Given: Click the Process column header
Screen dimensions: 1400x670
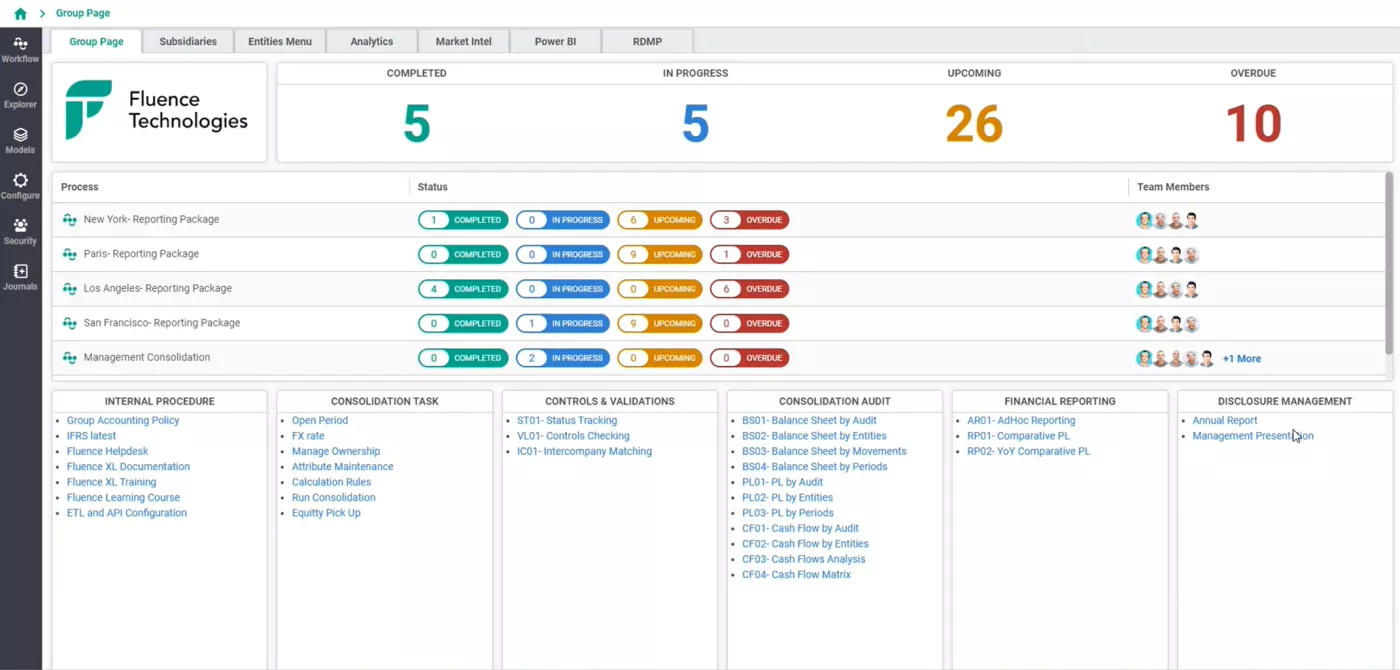Looking at the screenshot, I should pos(80,187).
